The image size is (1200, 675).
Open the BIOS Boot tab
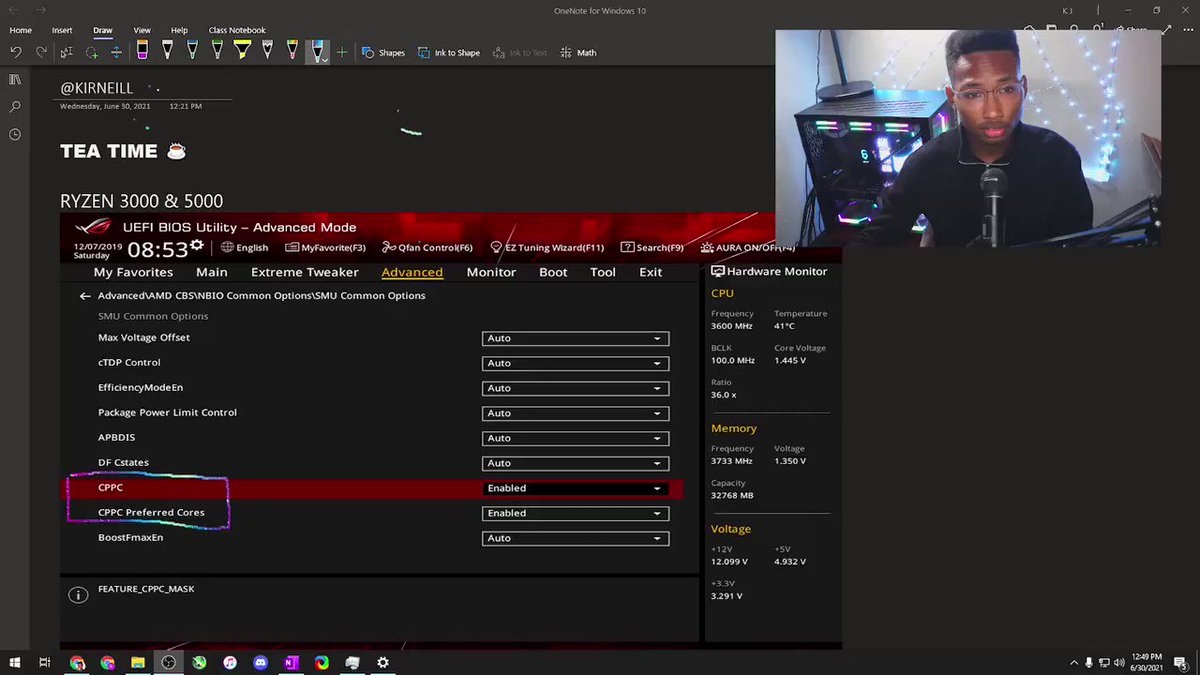553,272
